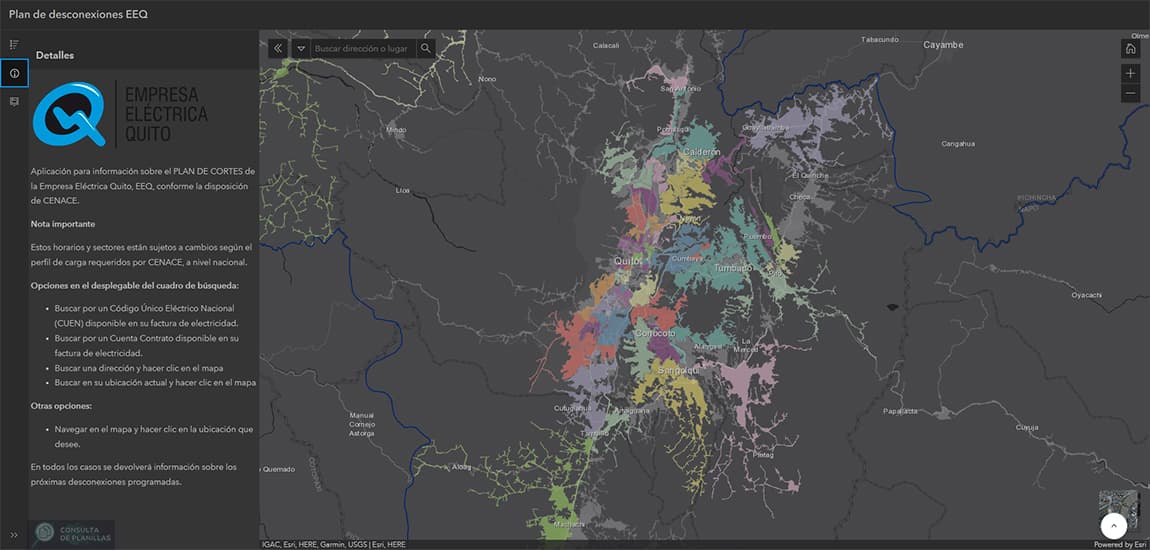Click the Details info icon in sidebar
Screen dimensions: 1150x550
[x=14, y=73]
